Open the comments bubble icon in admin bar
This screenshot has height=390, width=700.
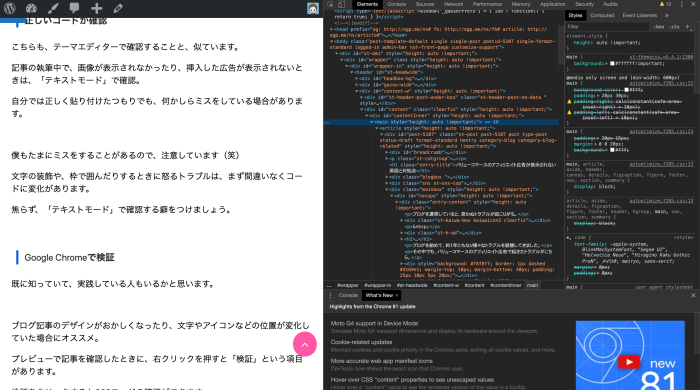click(x=74, y=8)
